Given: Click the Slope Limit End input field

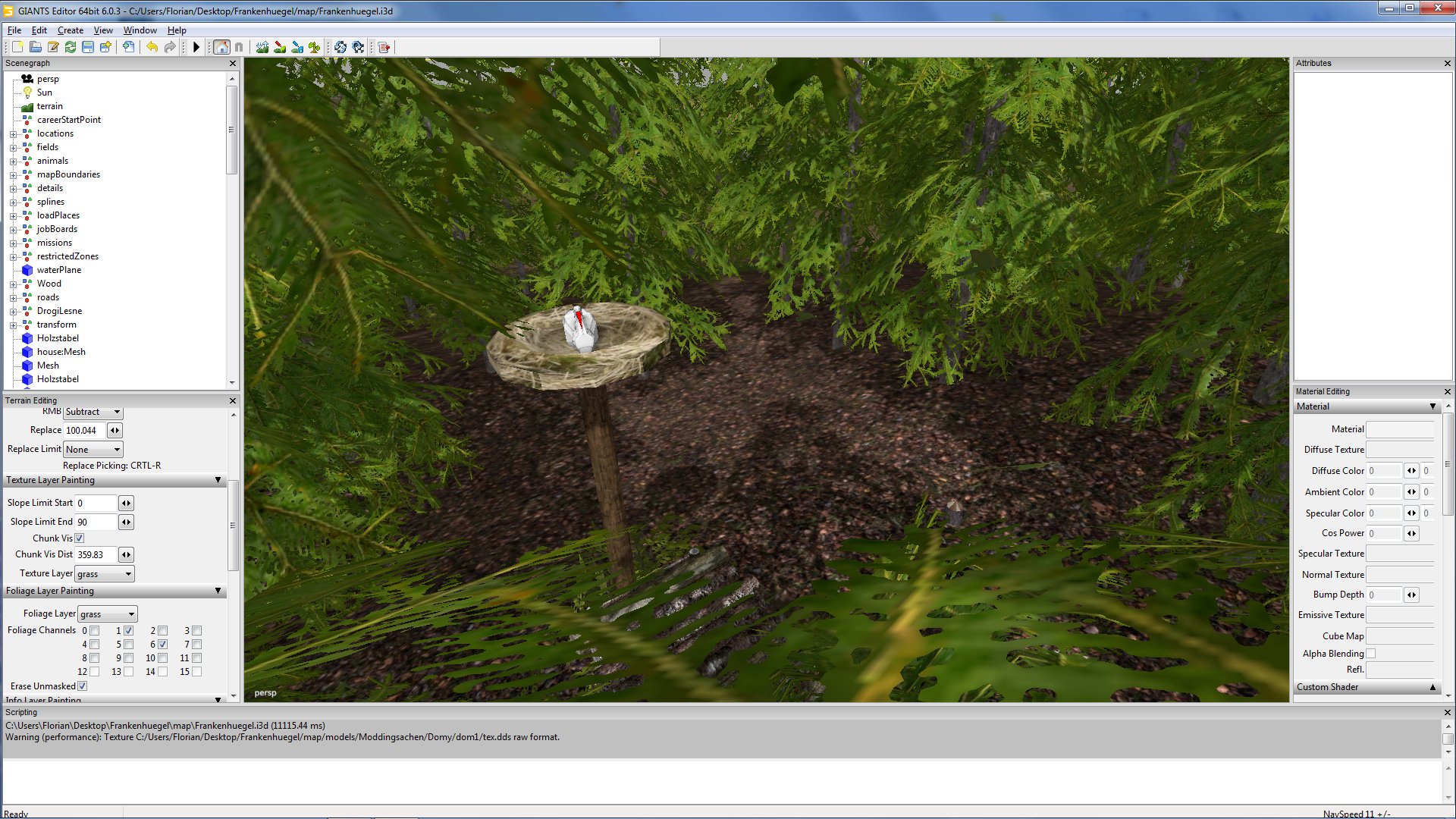Looking at the screenshot, I should [96, 522].
